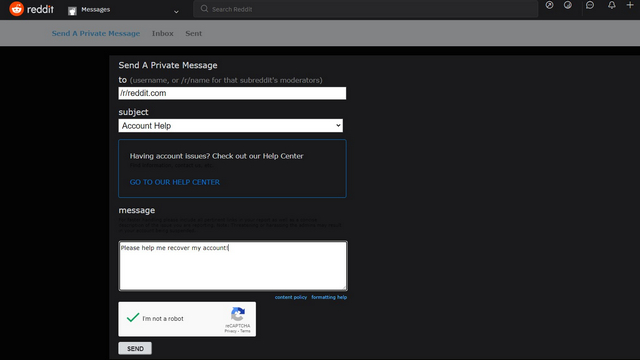Click inside the message text area
Viewport: 640px width, 360px height.
click(x=233, y=266)
